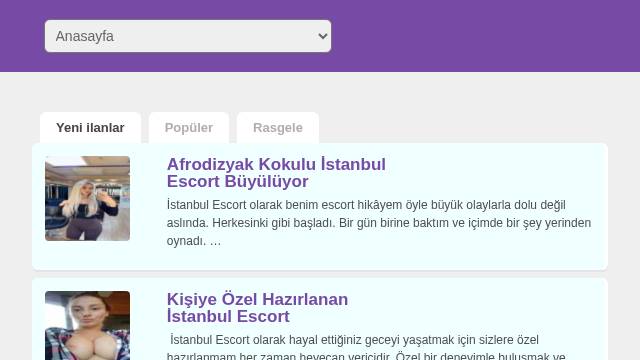The width and height of the screenshot is (640, 360).
Task: Click the thumbnail beside the Afrodizyak Kokulu listing
Action: 87,198
